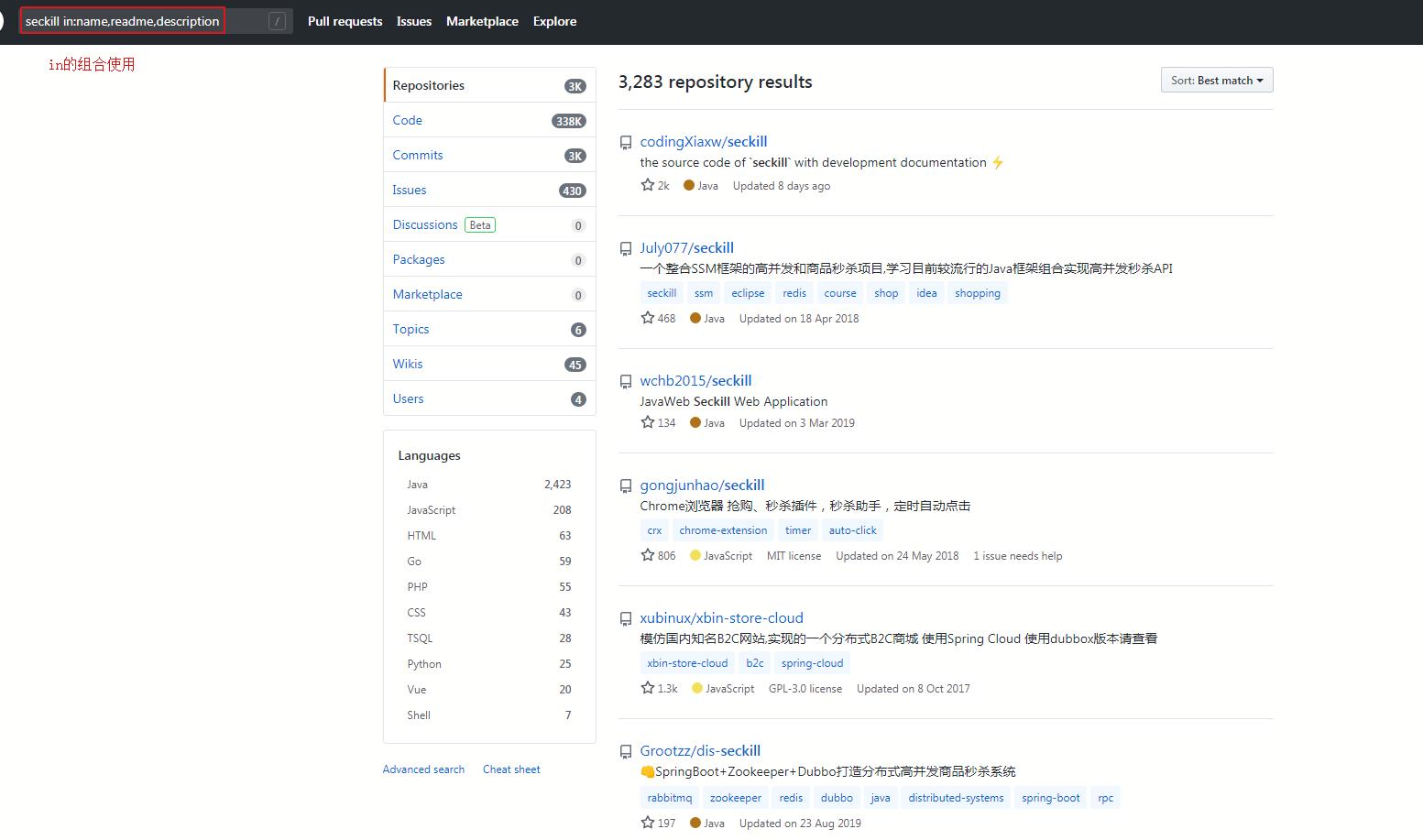Click the rabbitmq topic tag

click(x=670, y=798)
